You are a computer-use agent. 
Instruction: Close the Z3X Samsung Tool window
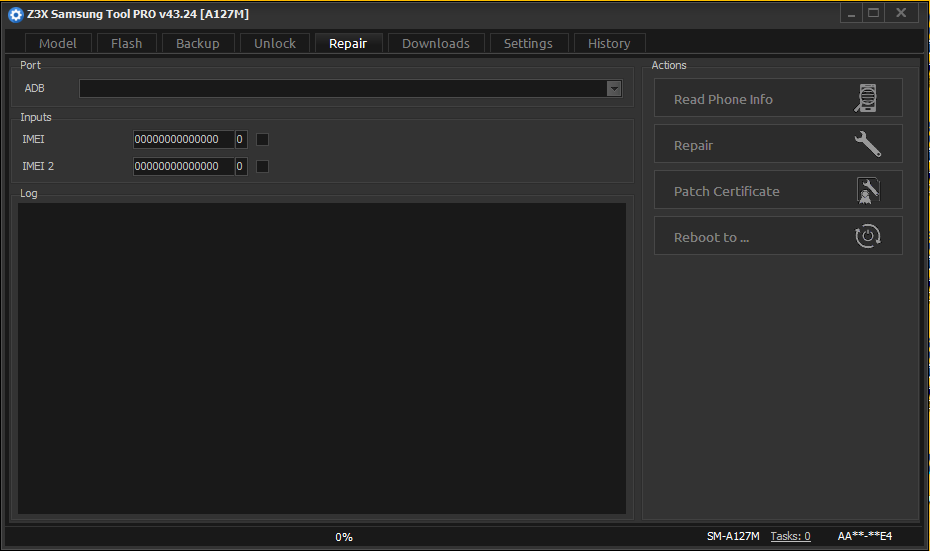(x=902, y=13)
